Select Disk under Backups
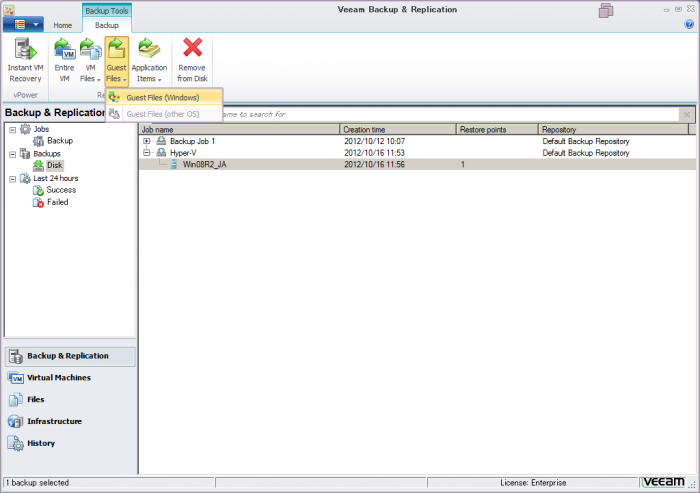 [x=55, y=165]
